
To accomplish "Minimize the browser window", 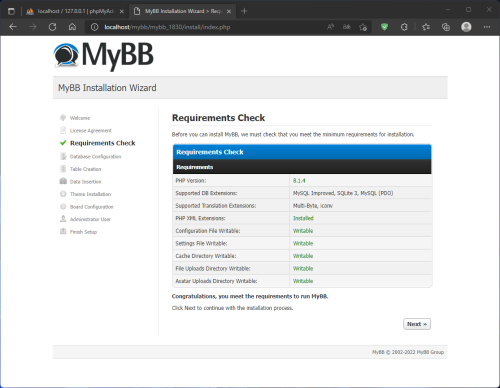I will point(448,10).
